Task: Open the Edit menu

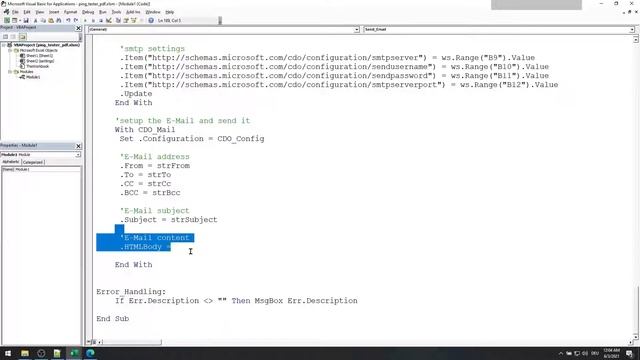Action: 27,12
